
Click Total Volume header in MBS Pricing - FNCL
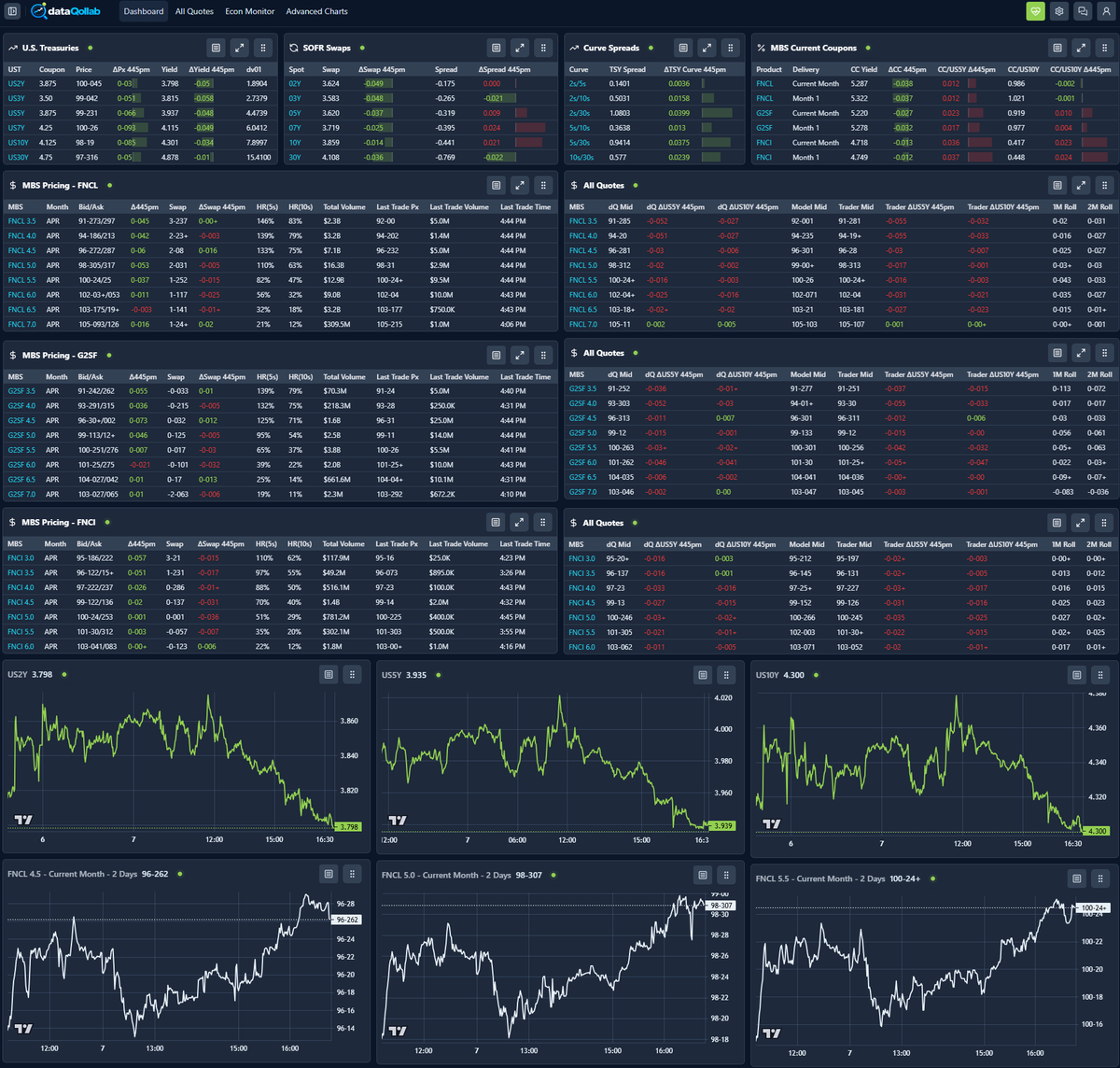coord(344,206)
